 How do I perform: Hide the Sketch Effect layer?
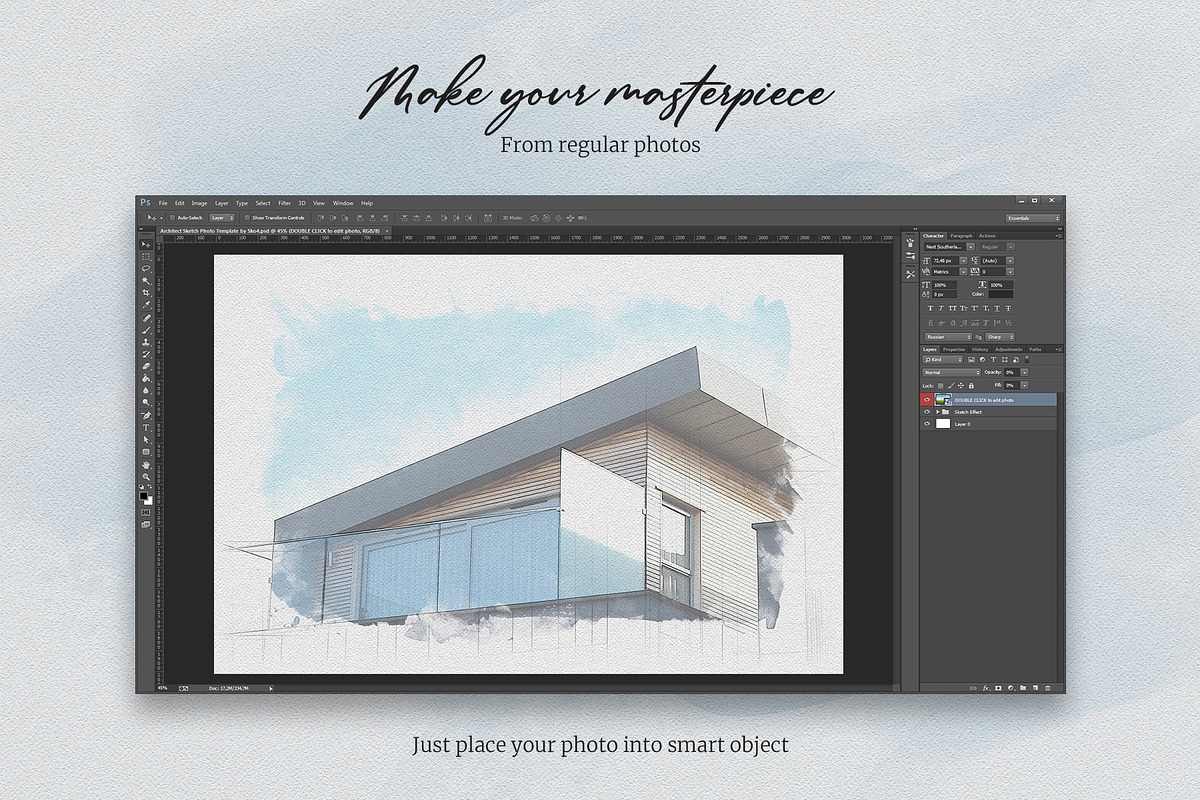[x=927, y=412]
